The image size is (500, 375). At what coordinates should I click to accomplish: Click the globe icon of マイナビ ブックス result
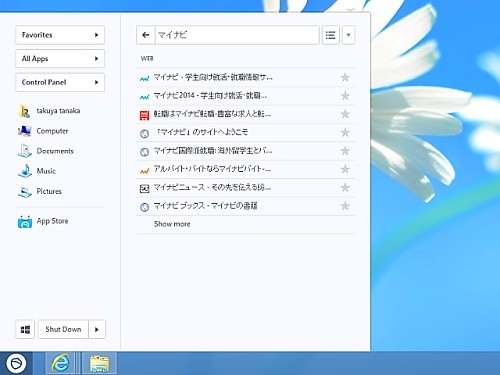tap(144, 207)
